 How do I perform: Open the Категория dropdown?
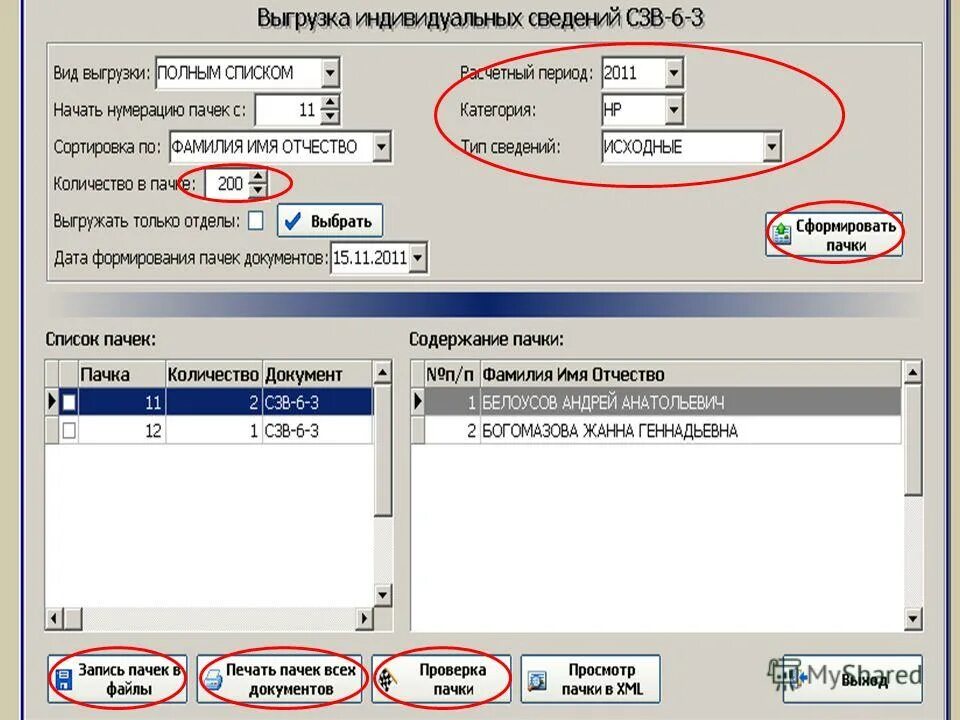(x=673, y=110)
